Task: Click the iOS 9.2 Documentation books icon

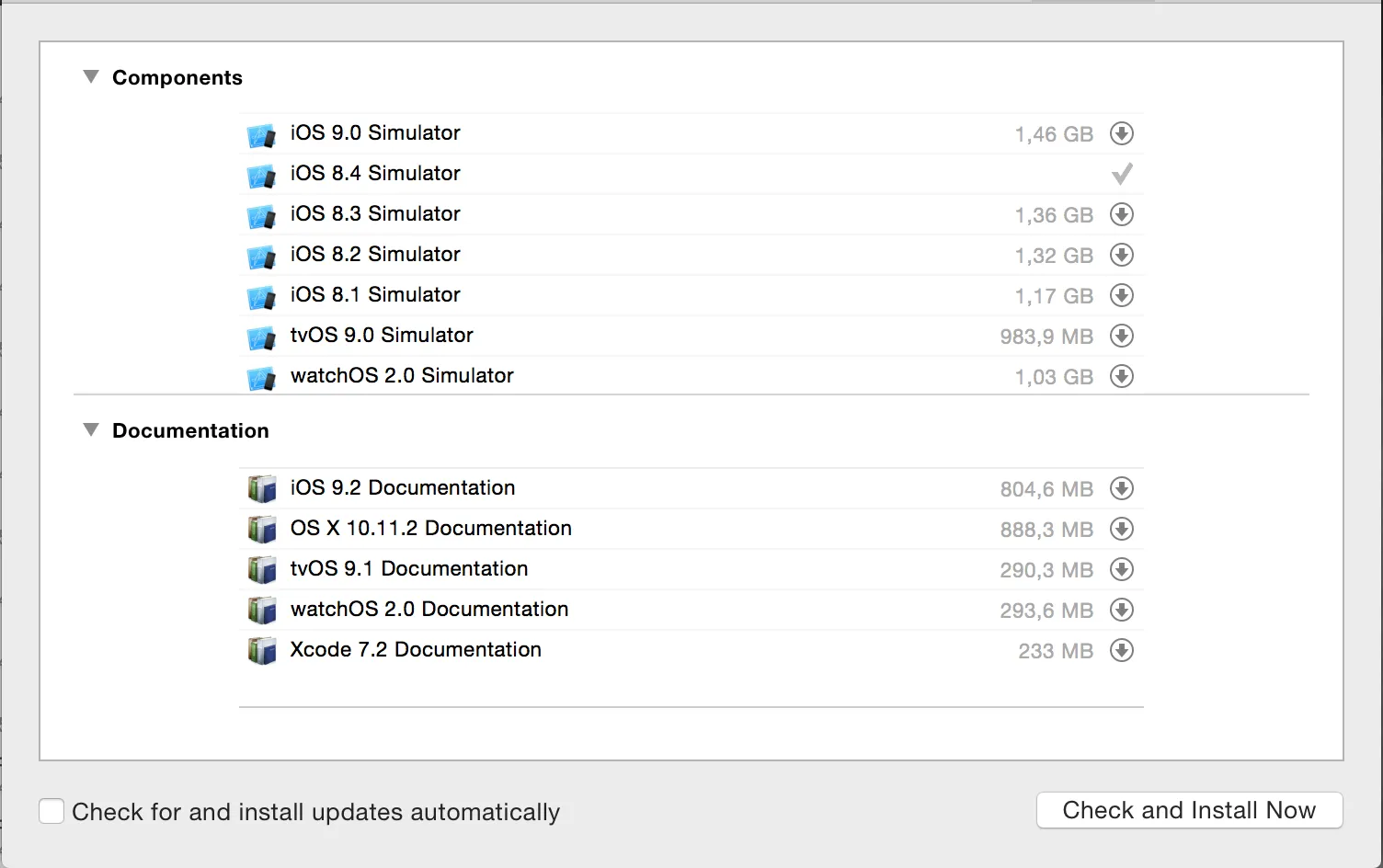Action: (262, 488)
